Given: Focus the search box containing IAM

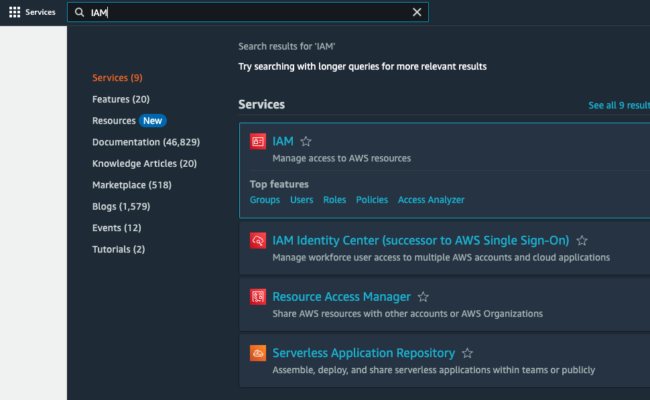Looking at the screenshot, I should [x=248, y=12].
